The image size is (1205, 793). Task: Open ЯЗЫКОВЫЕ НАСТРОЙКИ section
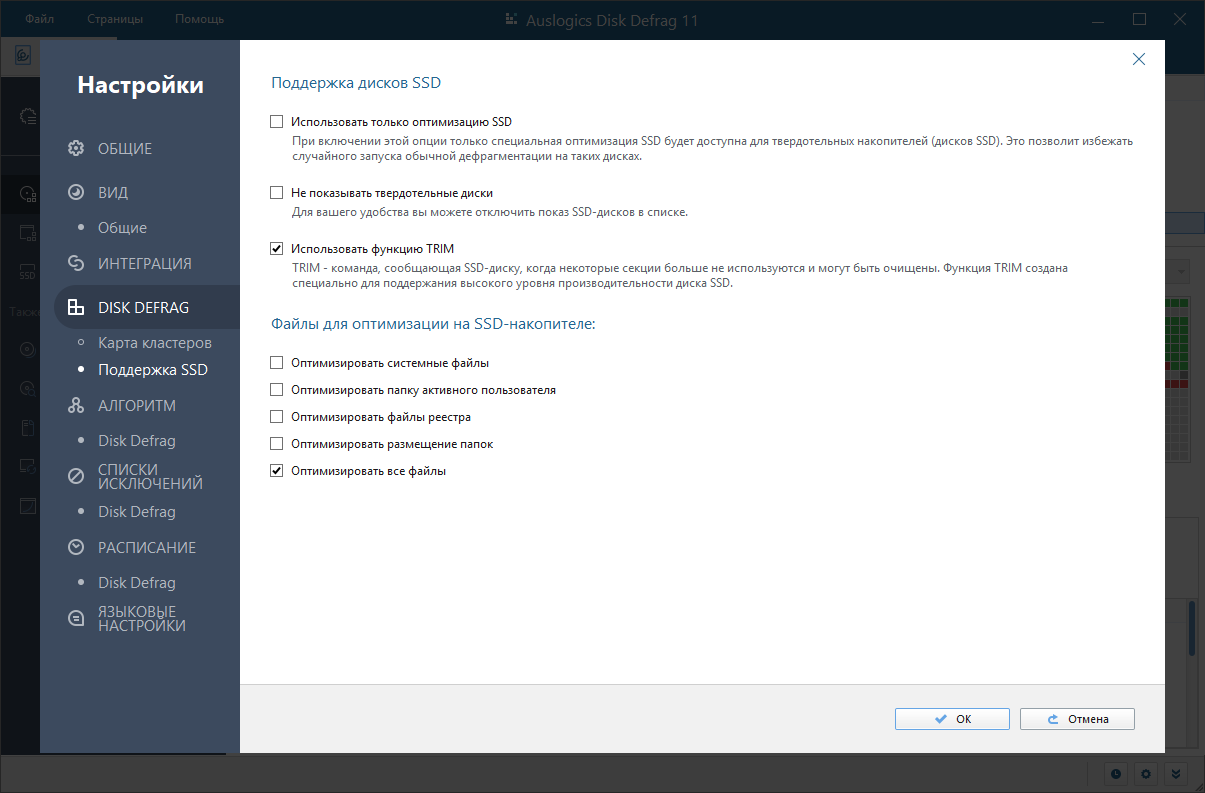pyautogui.click(x=142, y=619)
